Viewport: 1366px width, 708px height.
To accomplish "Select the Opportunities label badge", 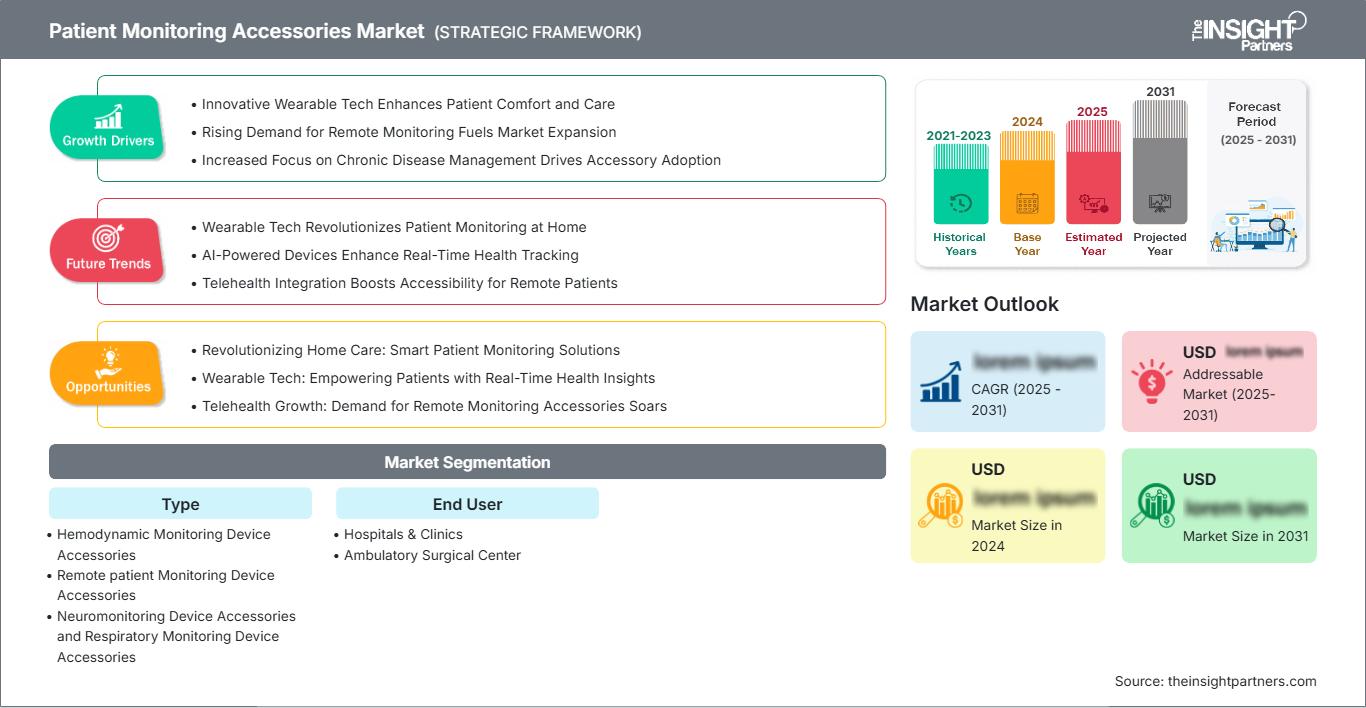I will 108,372.
